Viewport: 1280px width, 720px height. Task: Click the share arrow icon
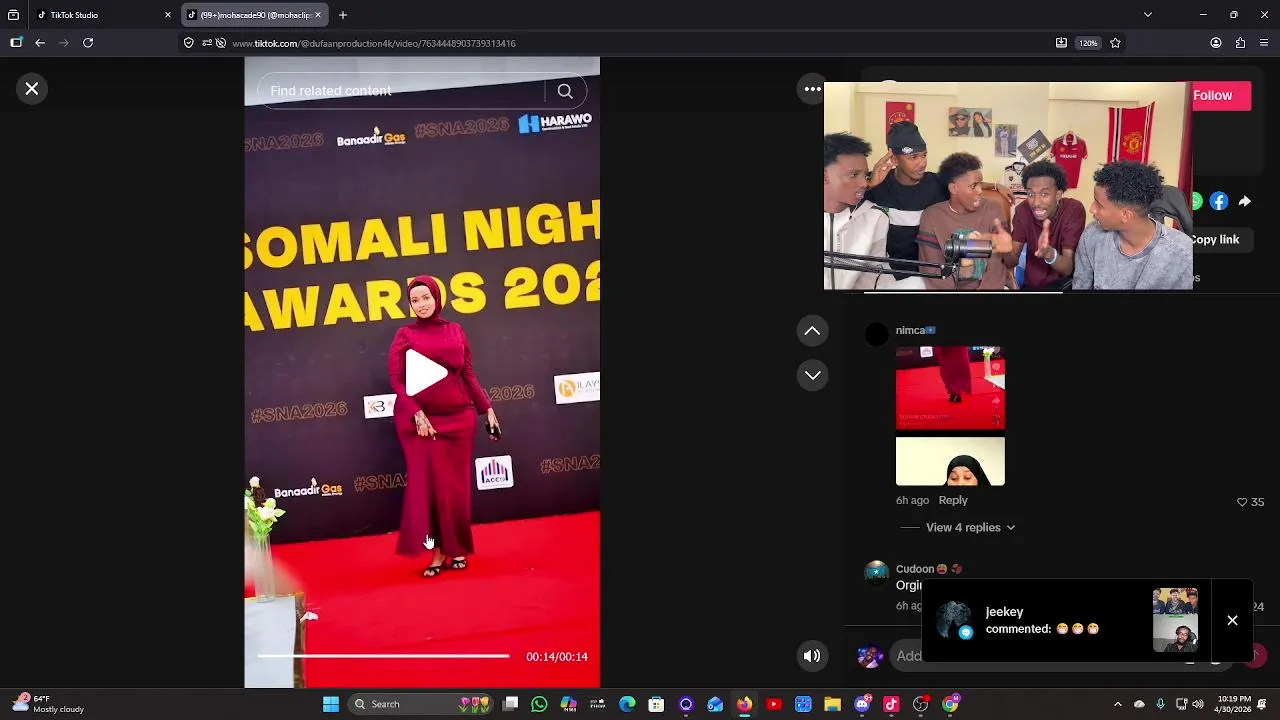[1244, 201]
